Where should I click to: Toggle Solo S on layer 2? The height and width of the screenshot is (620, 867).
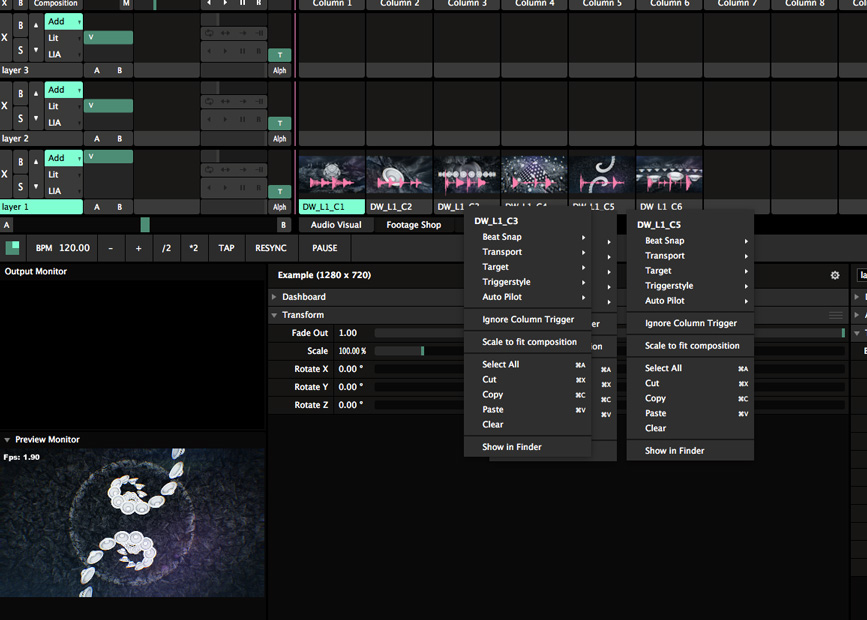click(20, 117)
